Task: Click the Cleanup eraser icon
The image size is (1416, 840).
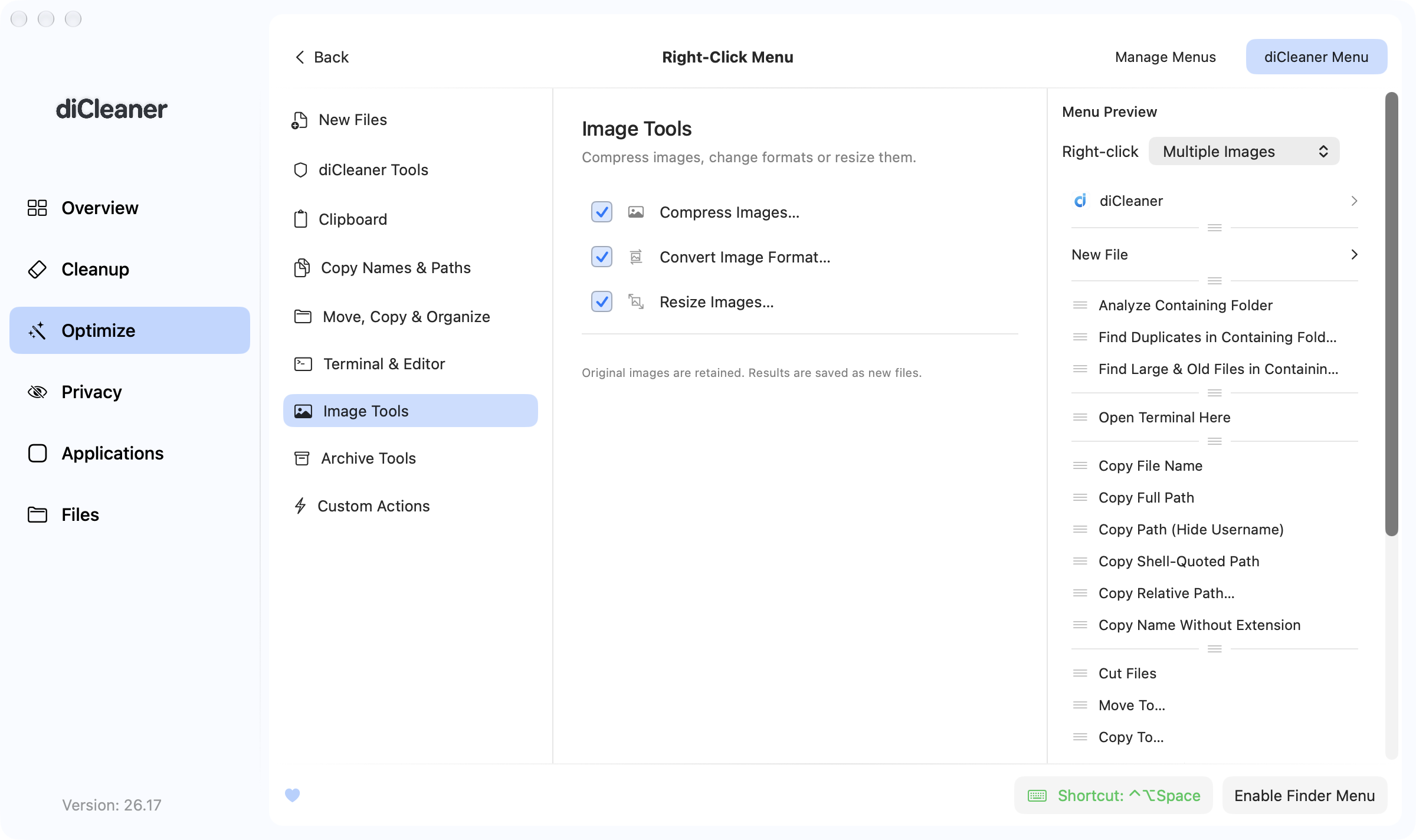Action: (x=37, y=269)
